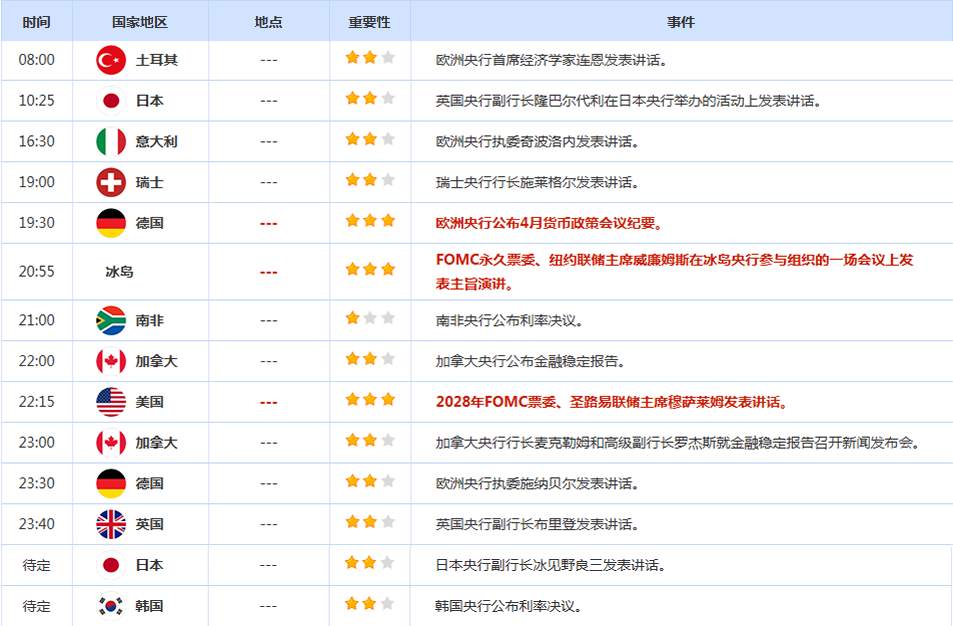Click Canada flag in 22:00 row
This screenshot has width=953, height=626.
111,361
